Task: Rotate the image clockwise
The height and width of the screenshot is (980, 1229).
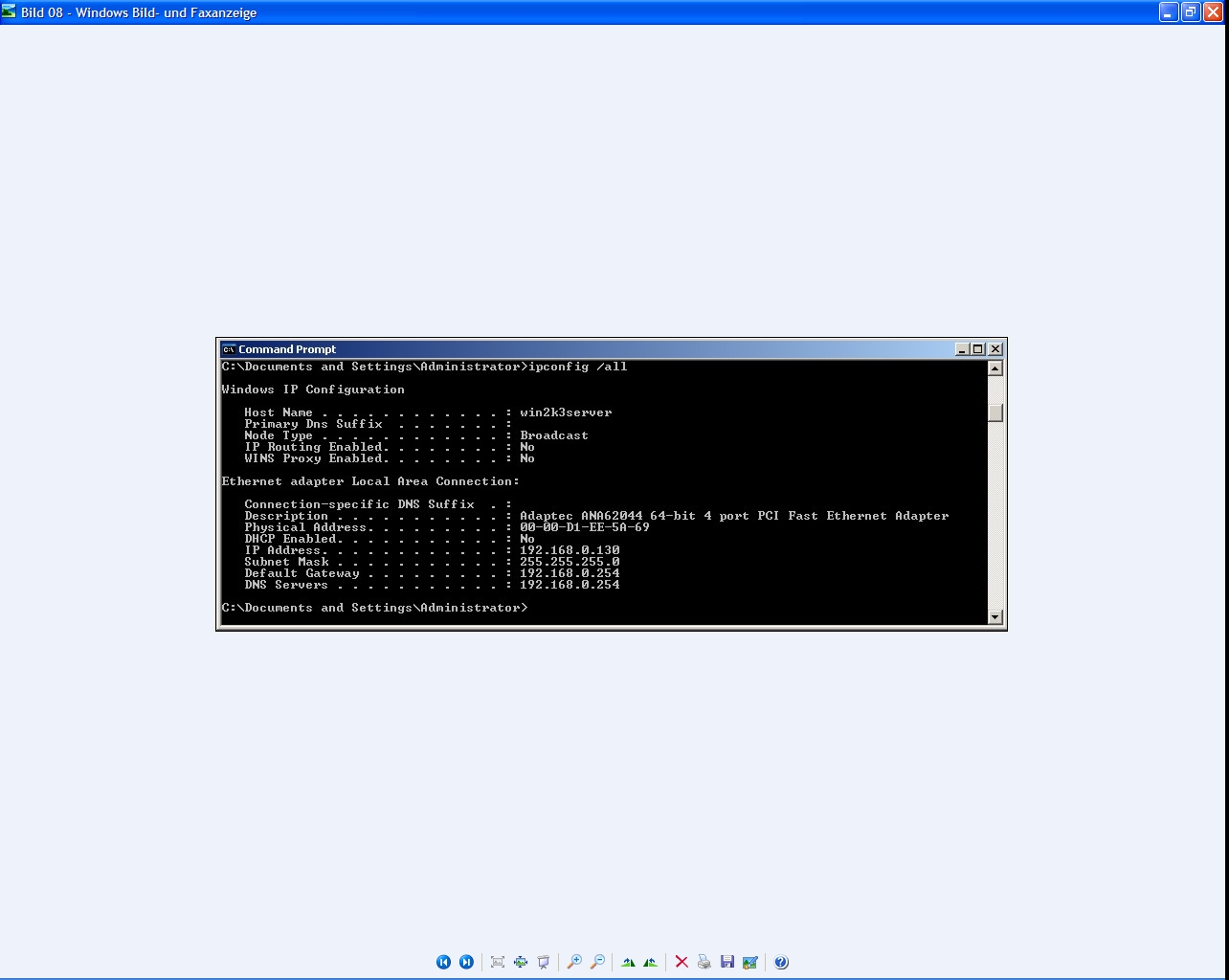Action: (x=628, y=962)
